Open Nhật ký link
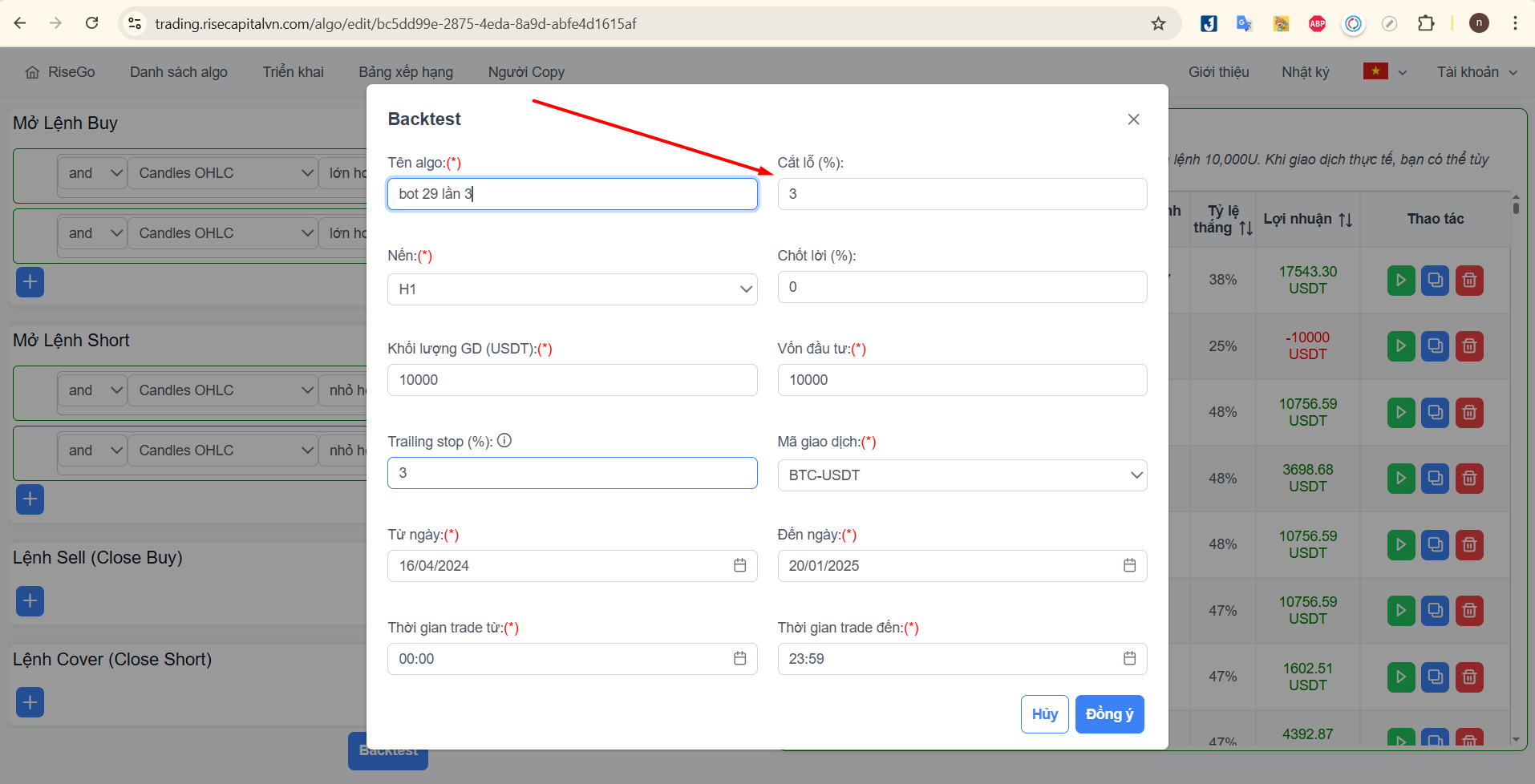This screenshot has height=784, width=1535. point(1306,72)
